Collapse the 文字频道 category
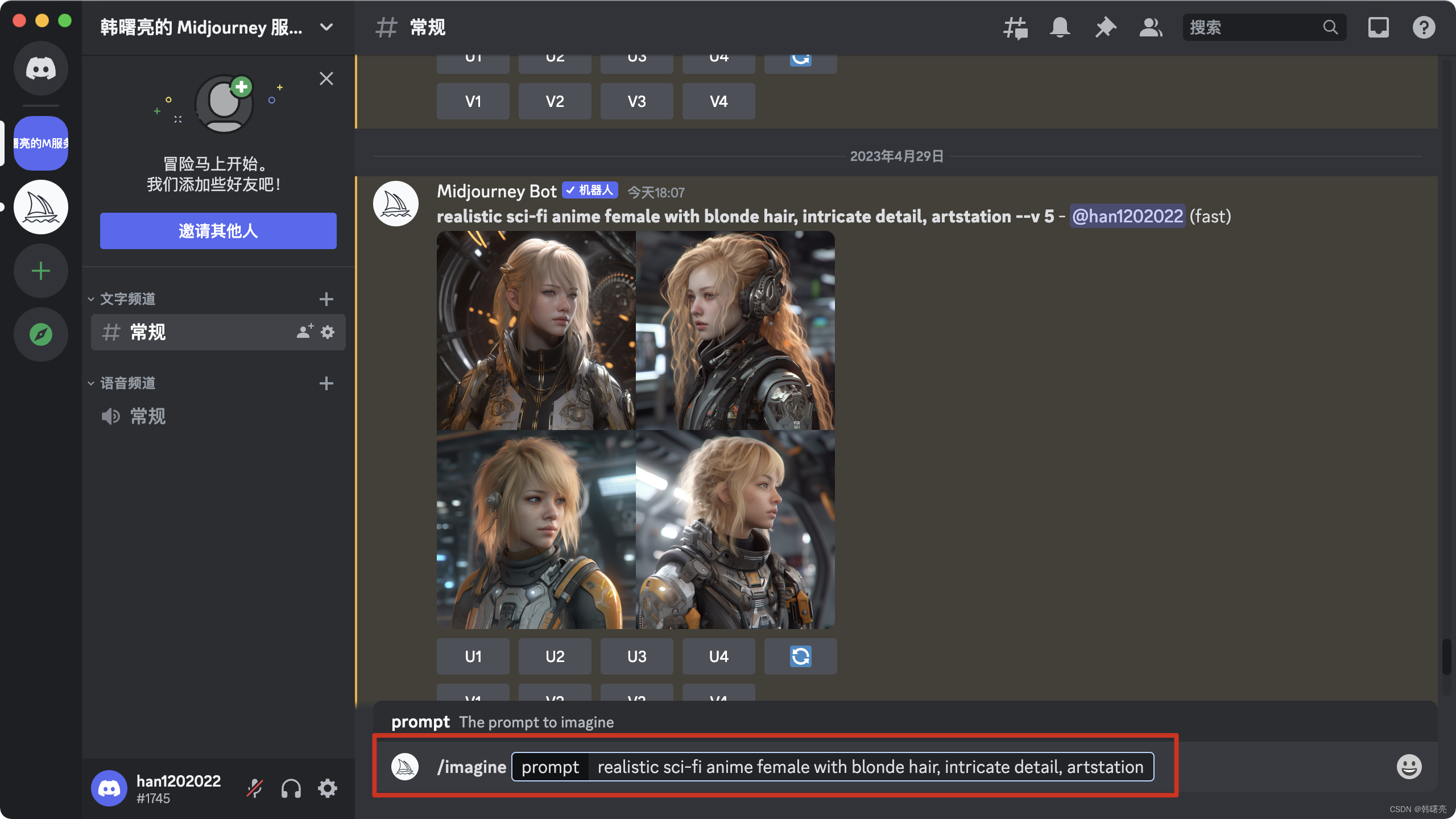 122,299
